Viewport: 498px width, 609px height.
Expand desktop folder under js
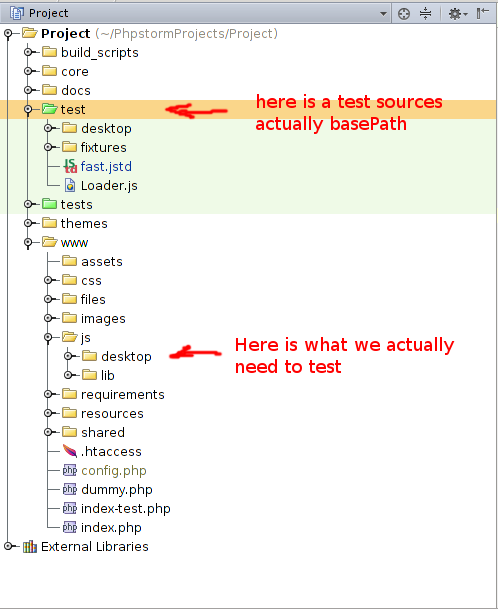tap(68, 356)
